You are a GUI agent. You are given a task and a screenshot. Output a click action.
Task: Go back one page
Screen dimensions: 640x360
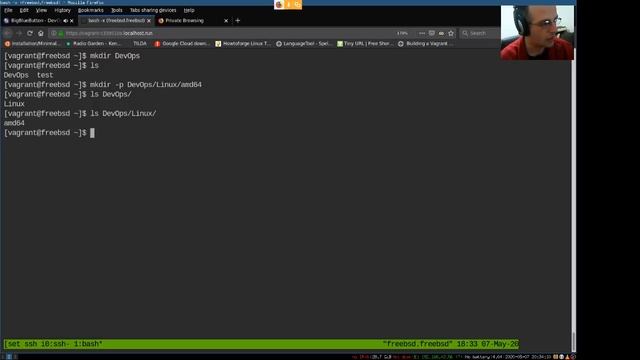[x=7, y=33]
